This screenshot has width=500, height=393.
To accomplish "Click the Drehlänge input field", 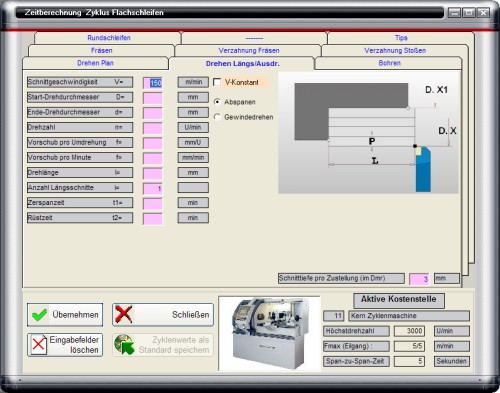I will [153, 173].
